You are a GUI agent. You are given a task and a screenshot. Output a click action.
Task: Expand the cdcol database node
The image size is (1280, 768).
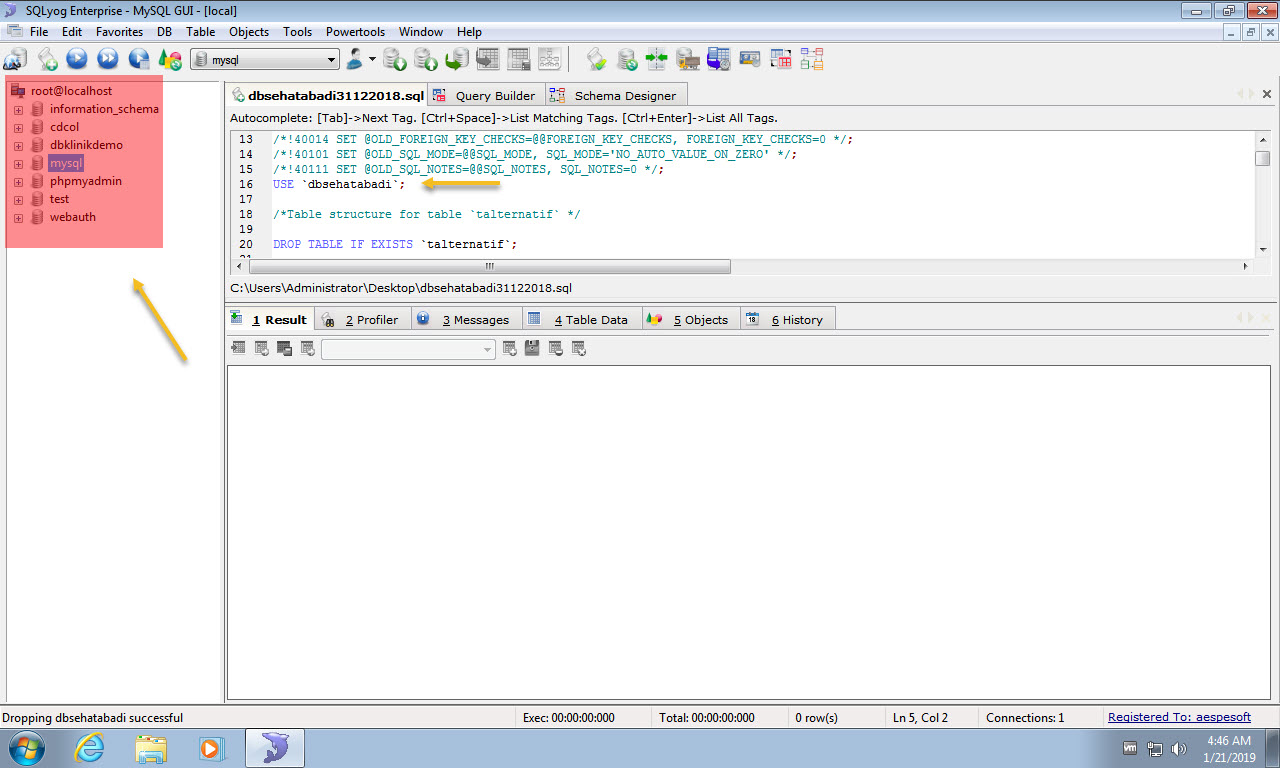point(18,127)
